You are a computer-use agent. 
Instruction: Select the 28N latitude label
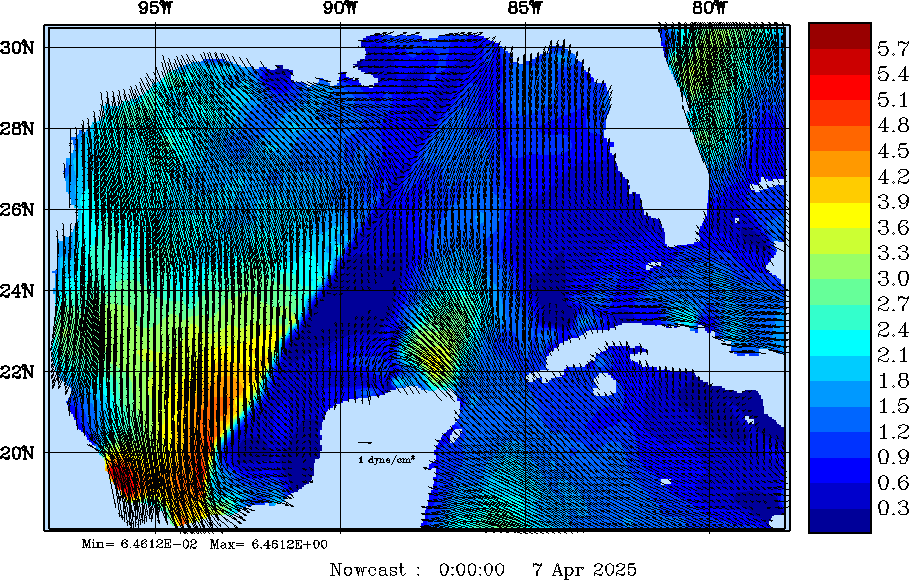[17, 129]
